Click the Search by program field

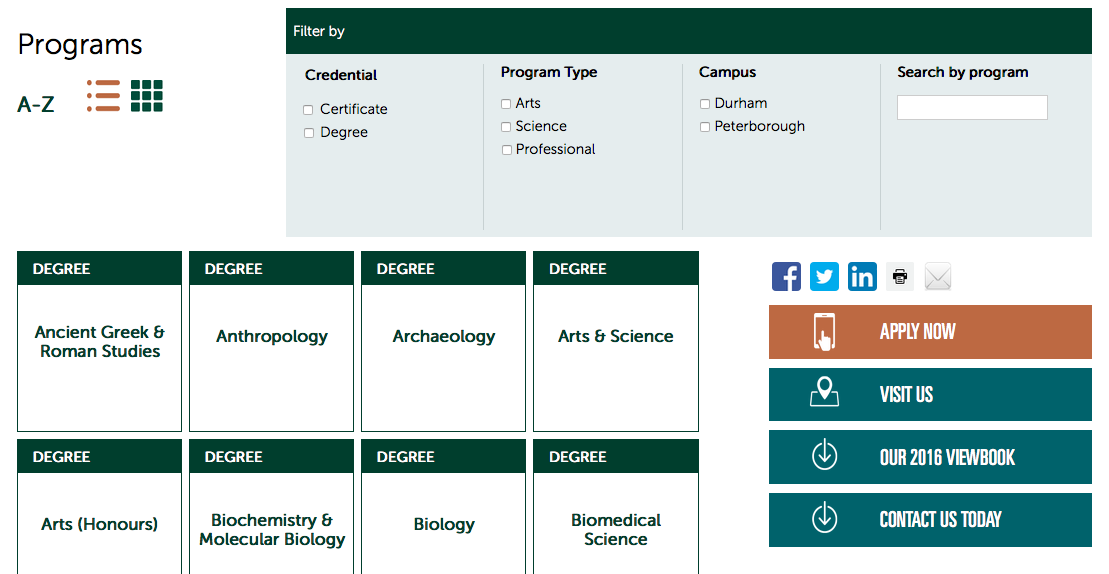click(x=972, y=108)
